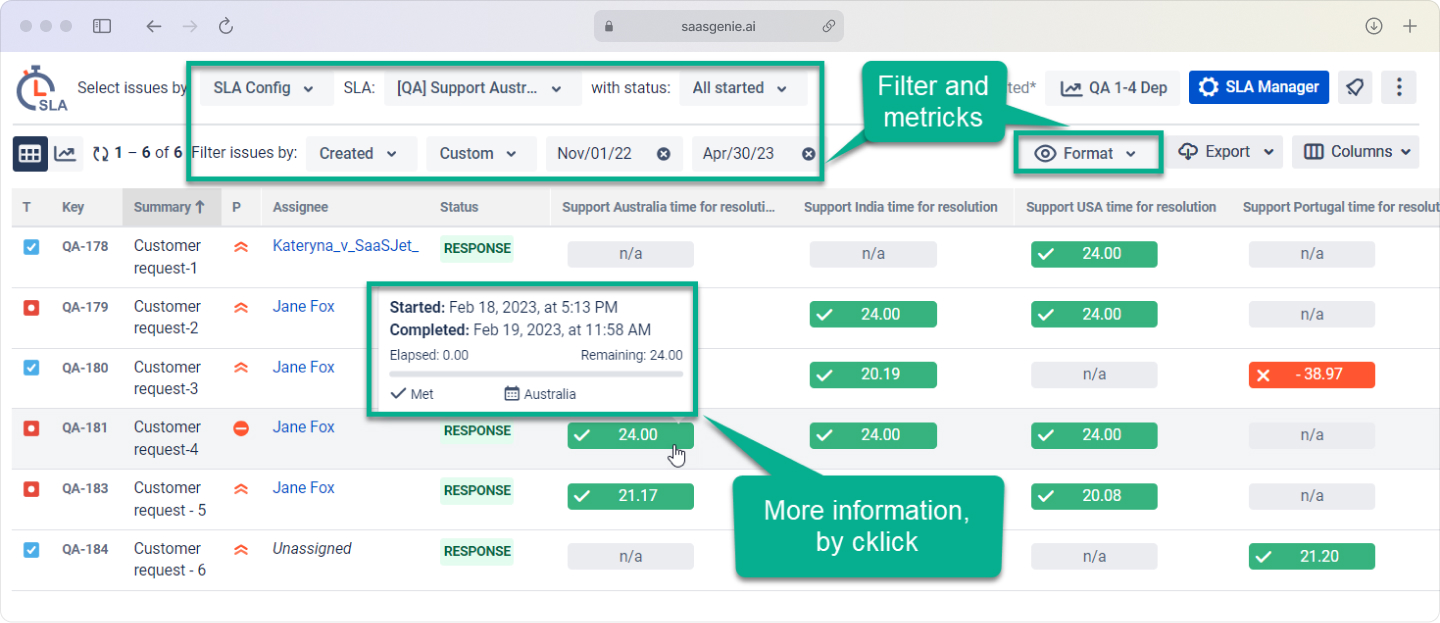1440x623 pixels.
Task: Click the SLA Manager button
Action: pos(1258,87)
